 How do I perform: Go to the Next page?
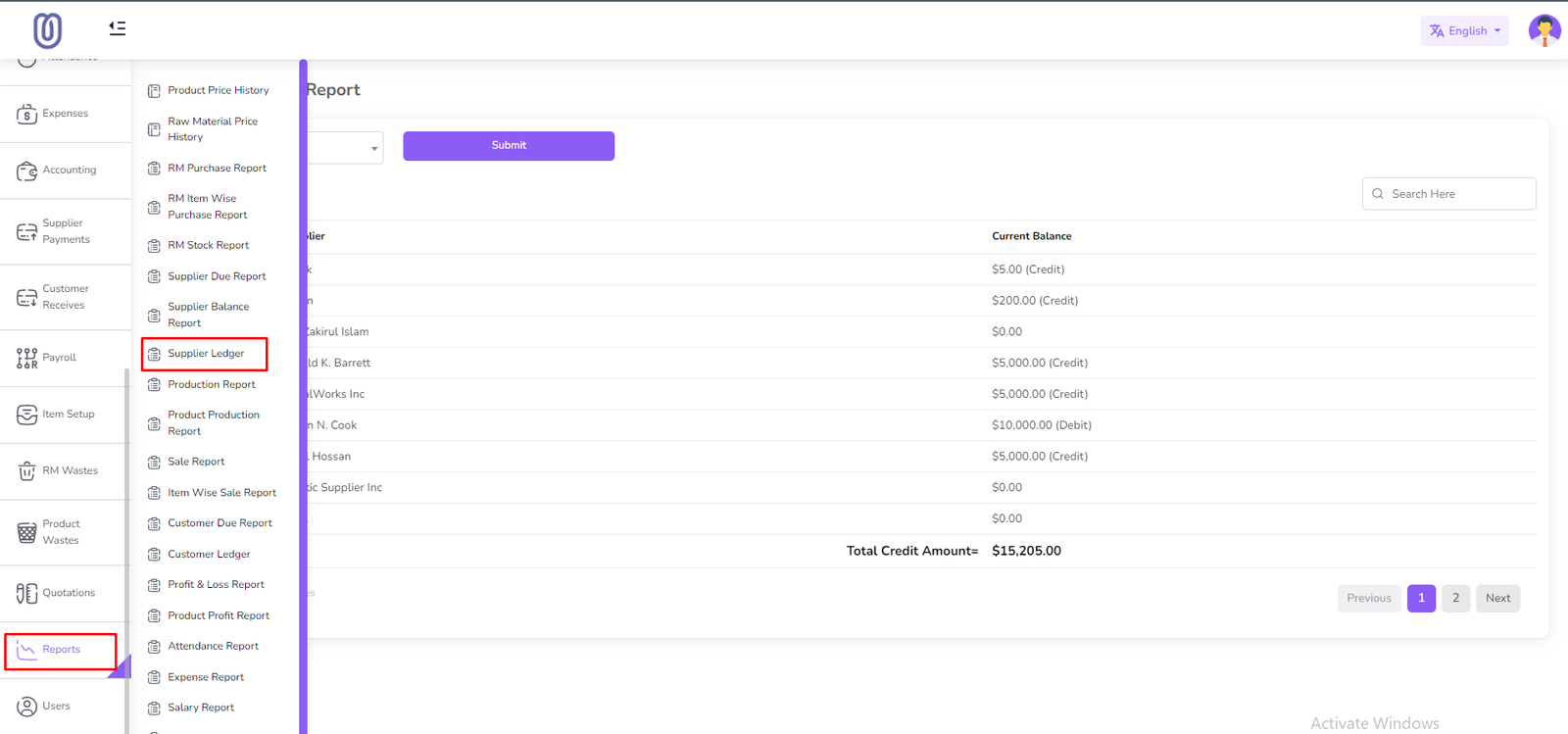coord(1496,599)
